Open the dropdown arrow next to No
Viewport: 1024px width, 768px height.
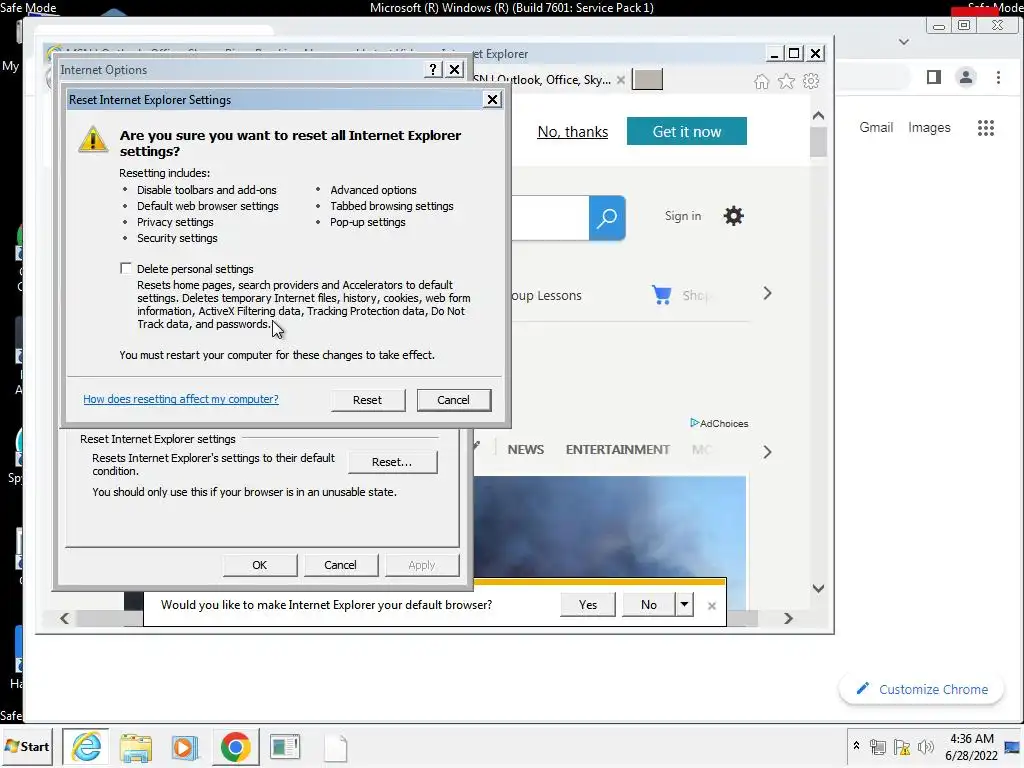[684, 605]
